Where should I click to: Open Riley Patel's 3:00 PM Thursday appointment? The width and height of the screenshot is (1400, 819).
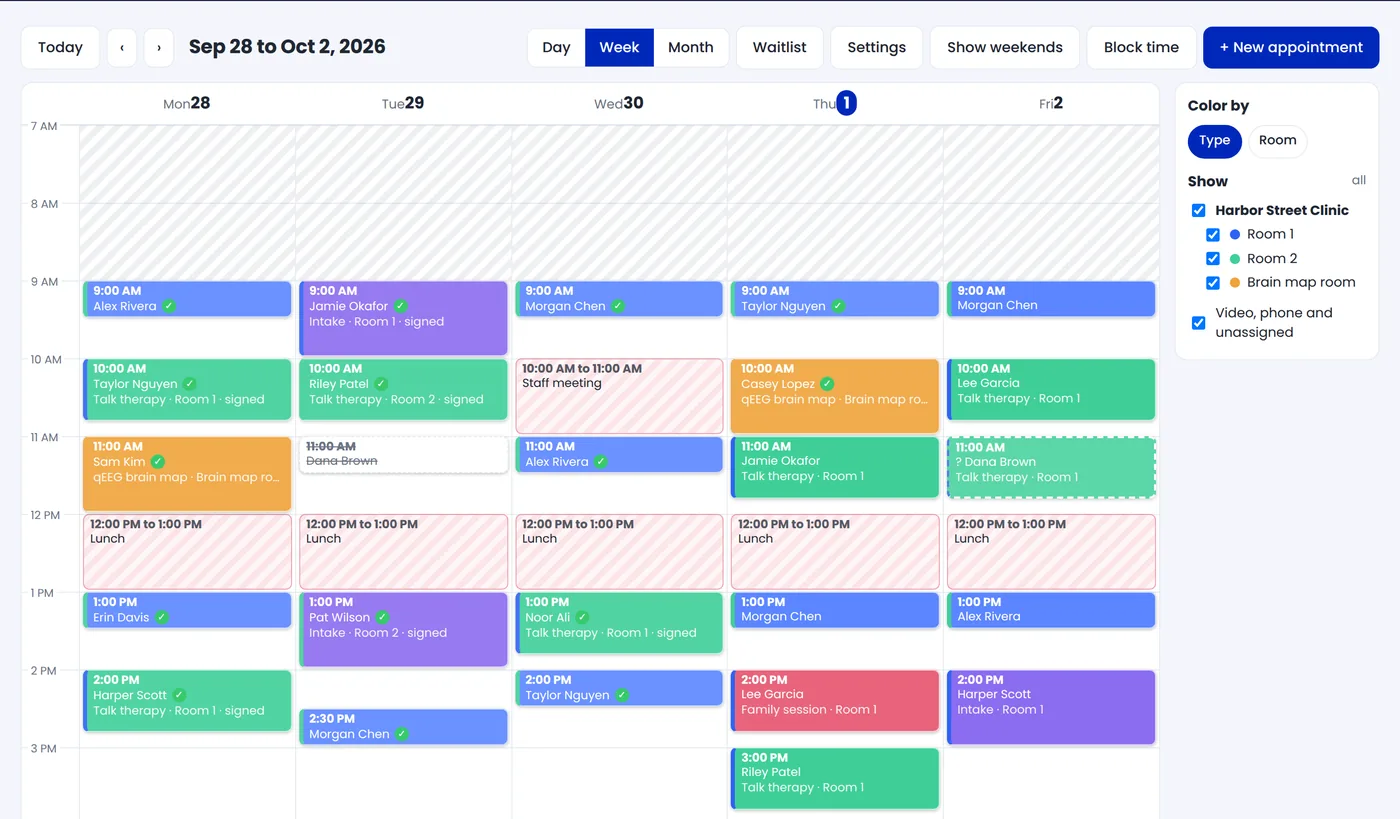click(835, 778)
